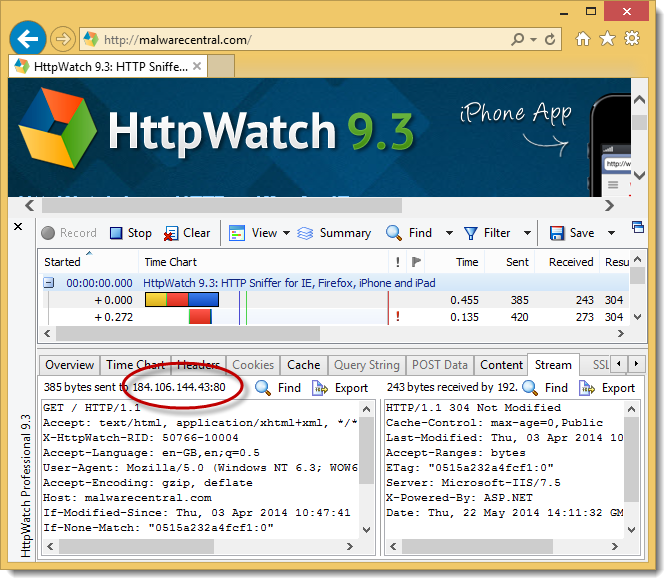Viewport: 671px width, 585px height.
Task: Click the web page horizontal scrollbar thumb
Action: point(222,206)
